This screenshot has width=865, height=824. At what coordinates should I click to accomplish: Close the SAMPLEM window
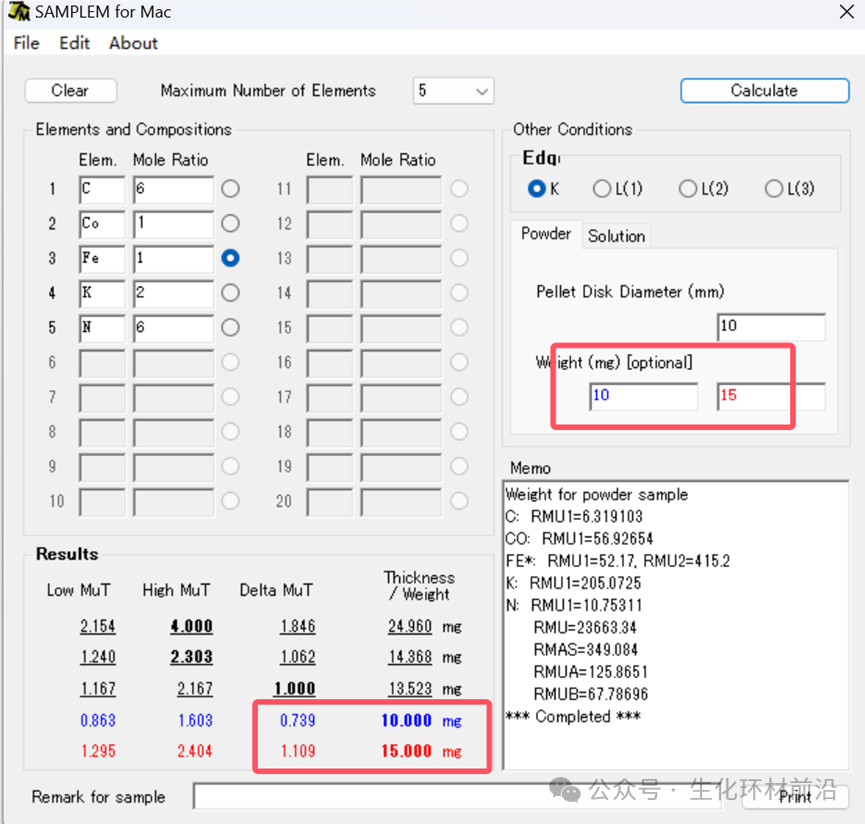[846, 12]
